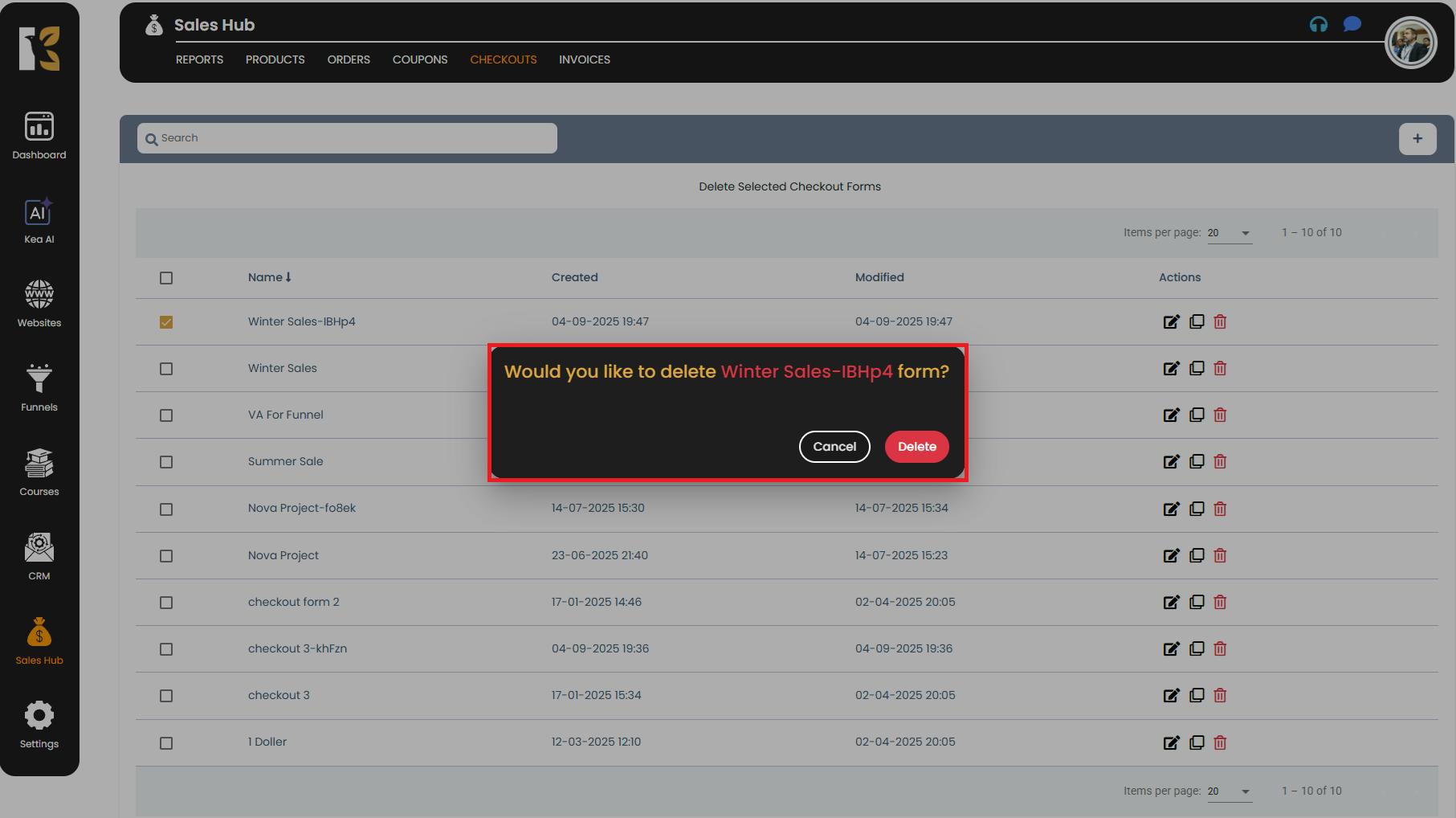
Task: Edit the Nova Project checkout form
Action: [x=1171, y=556]
